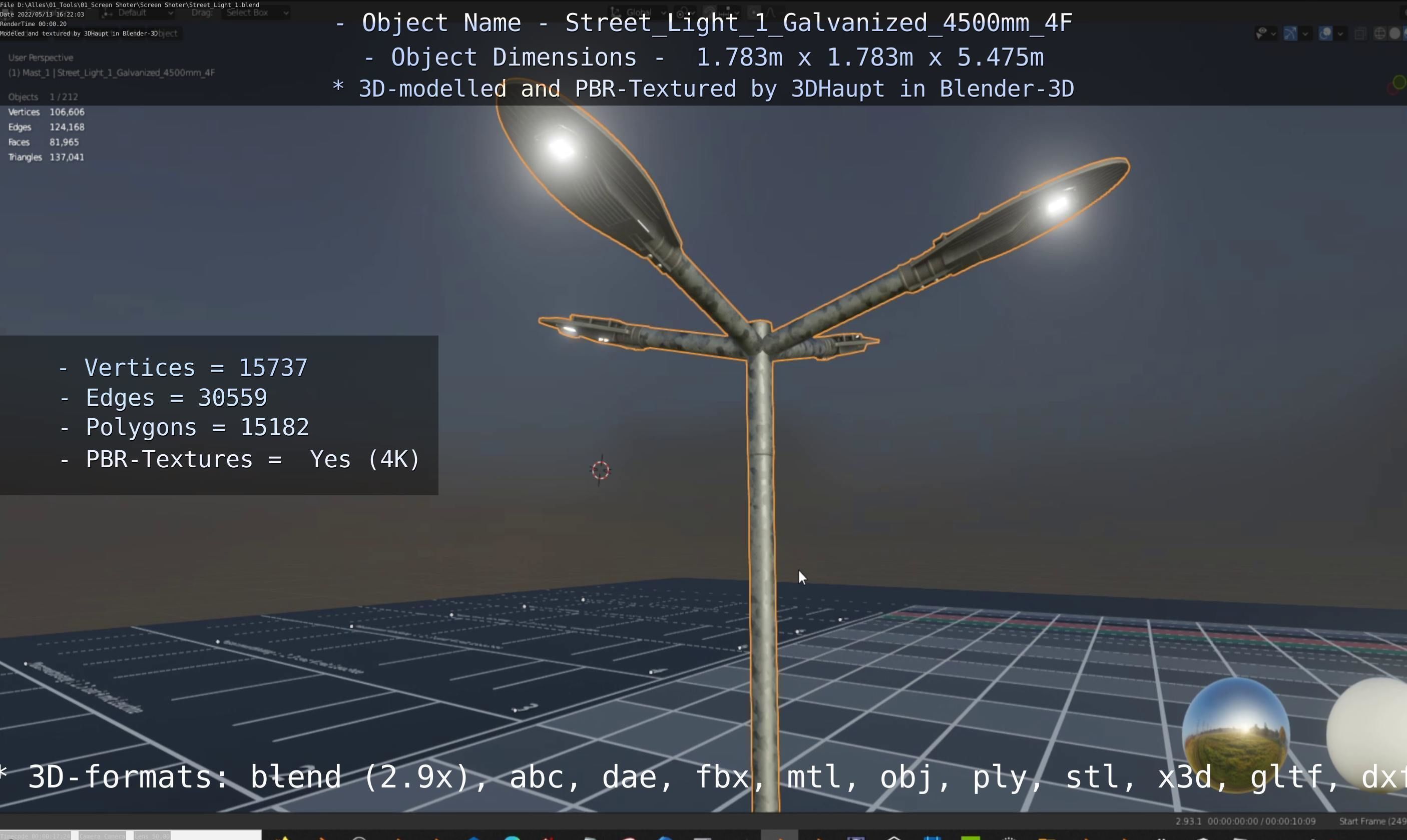This screenshot has height=840, width=1407.
Task: Click the 'Start Frame' status bar entry
Action: tap(1372, 821)
